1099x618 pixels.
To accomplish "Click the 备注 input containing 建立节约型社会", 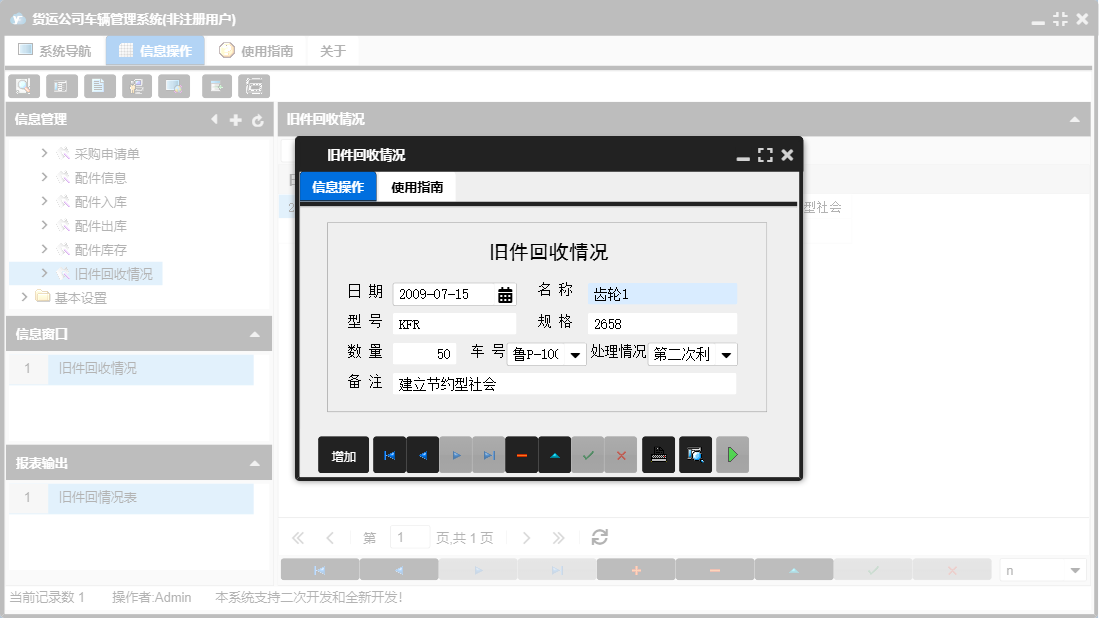I will coord(560,383).
